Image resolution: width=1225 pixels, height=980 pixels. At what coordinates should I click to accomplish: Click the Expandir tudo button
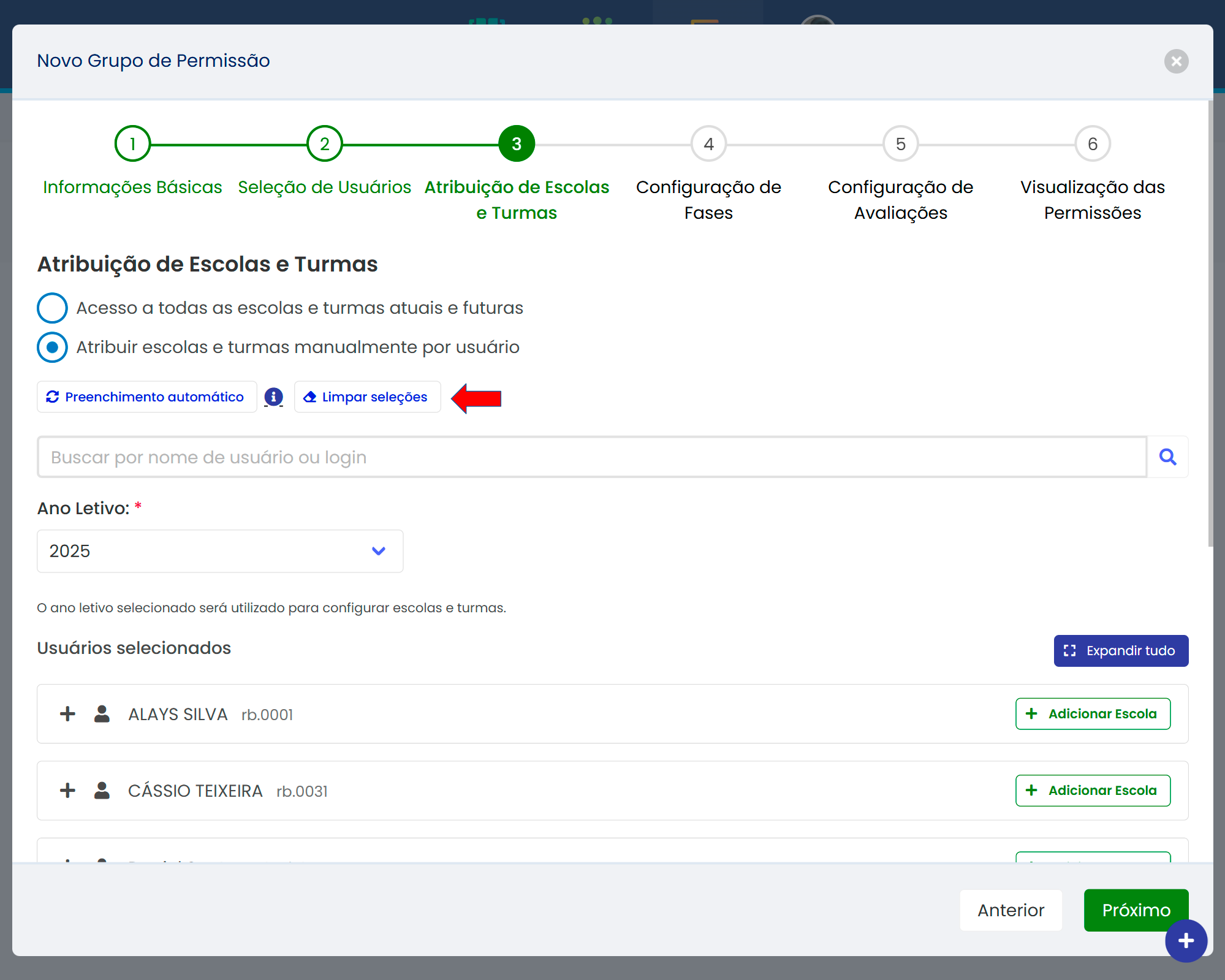1120,651
